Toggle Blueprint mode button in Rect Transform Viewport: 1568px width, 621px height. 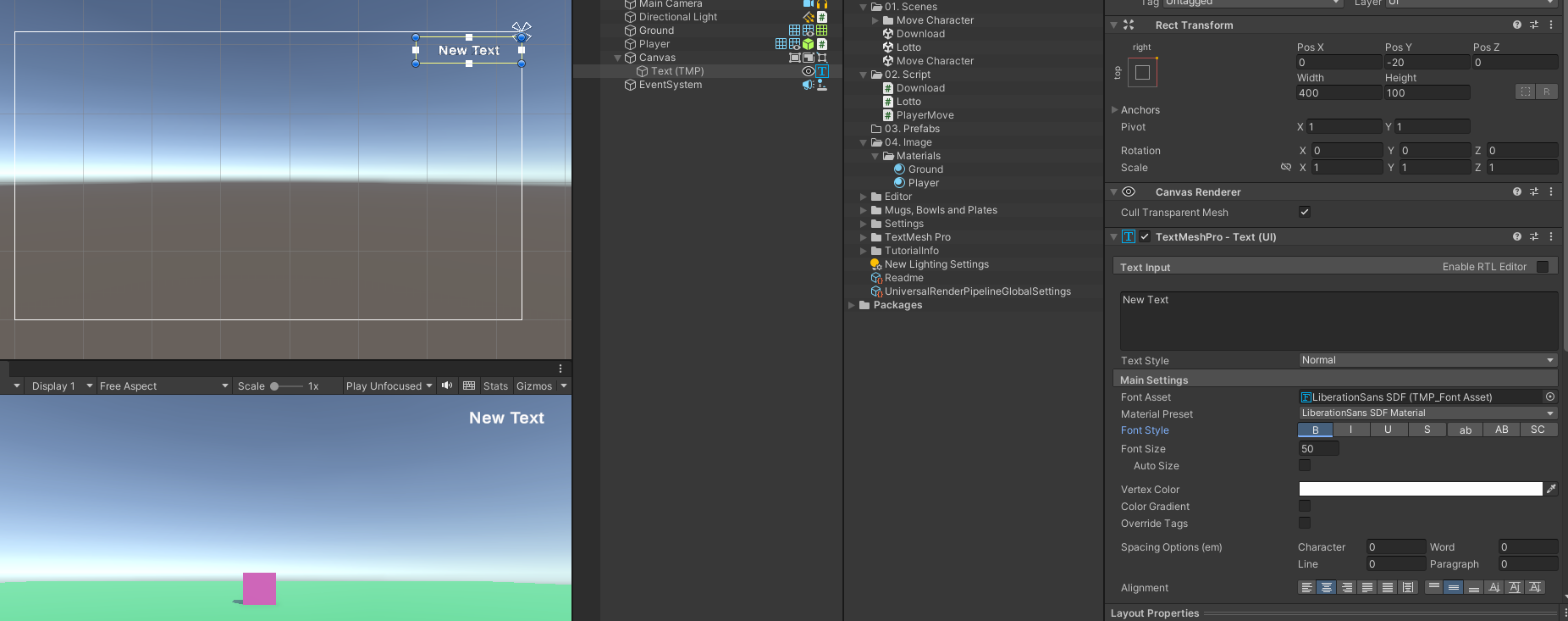tap(1526, 91)
